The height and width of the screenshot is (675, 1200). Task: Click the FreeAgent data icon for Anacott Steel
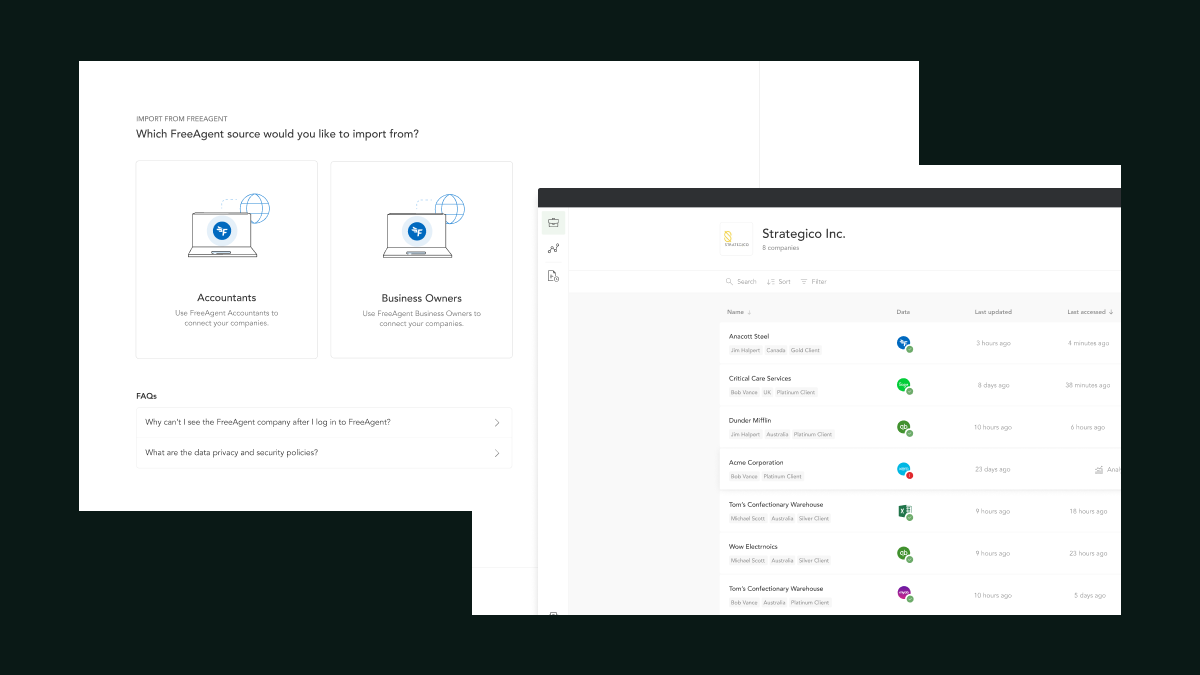coord(904,343)
